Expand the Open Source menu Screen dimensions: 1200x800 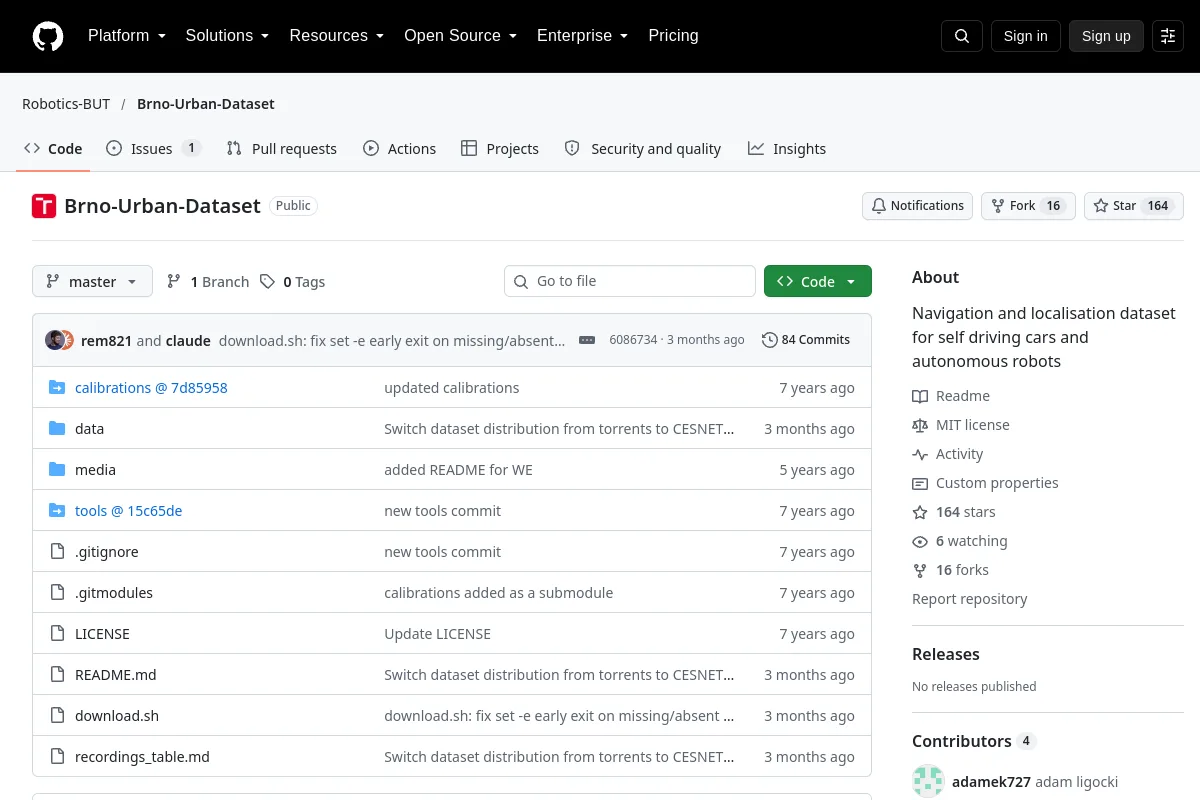point(460,36)
